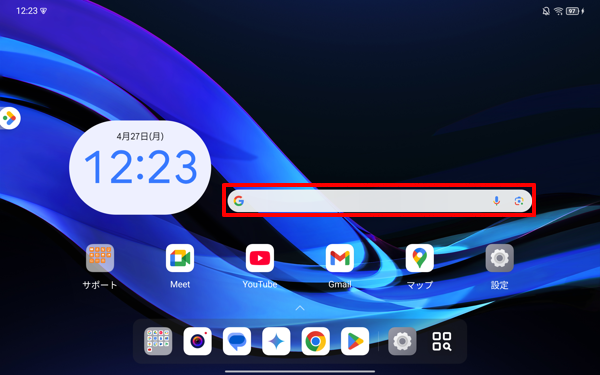Open the clock widget showing 12:23
Screen dimensions: 600x375
coord(140,168)
